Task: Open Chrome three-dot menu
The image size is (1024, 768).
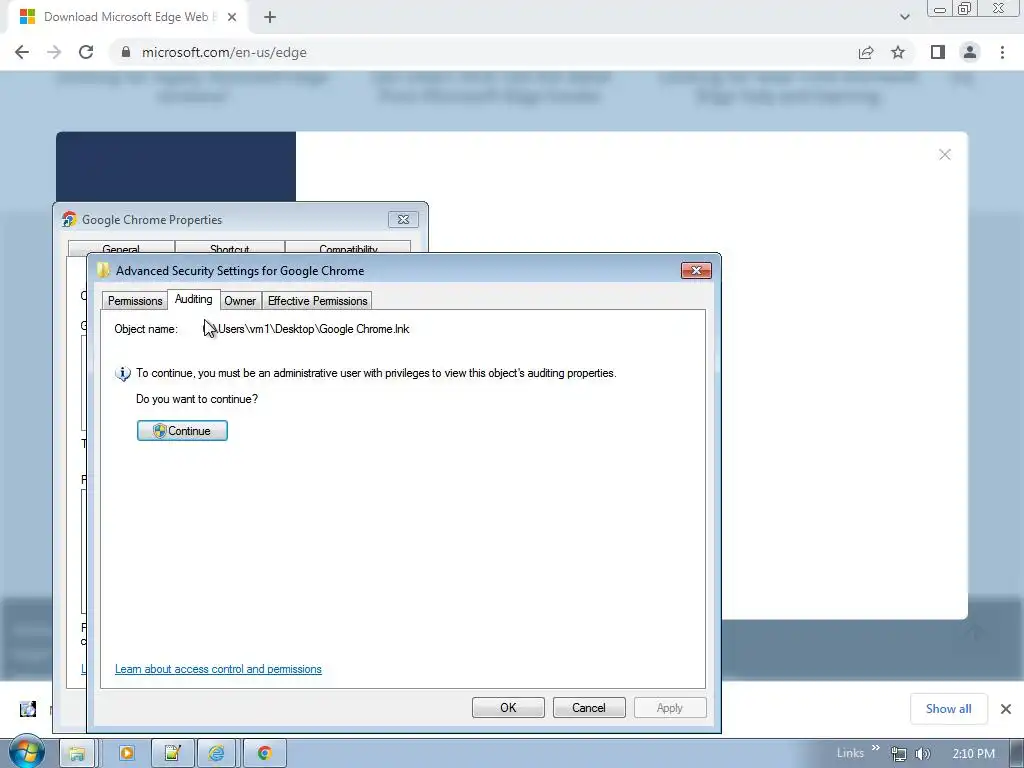Action: pos(1002,52)
